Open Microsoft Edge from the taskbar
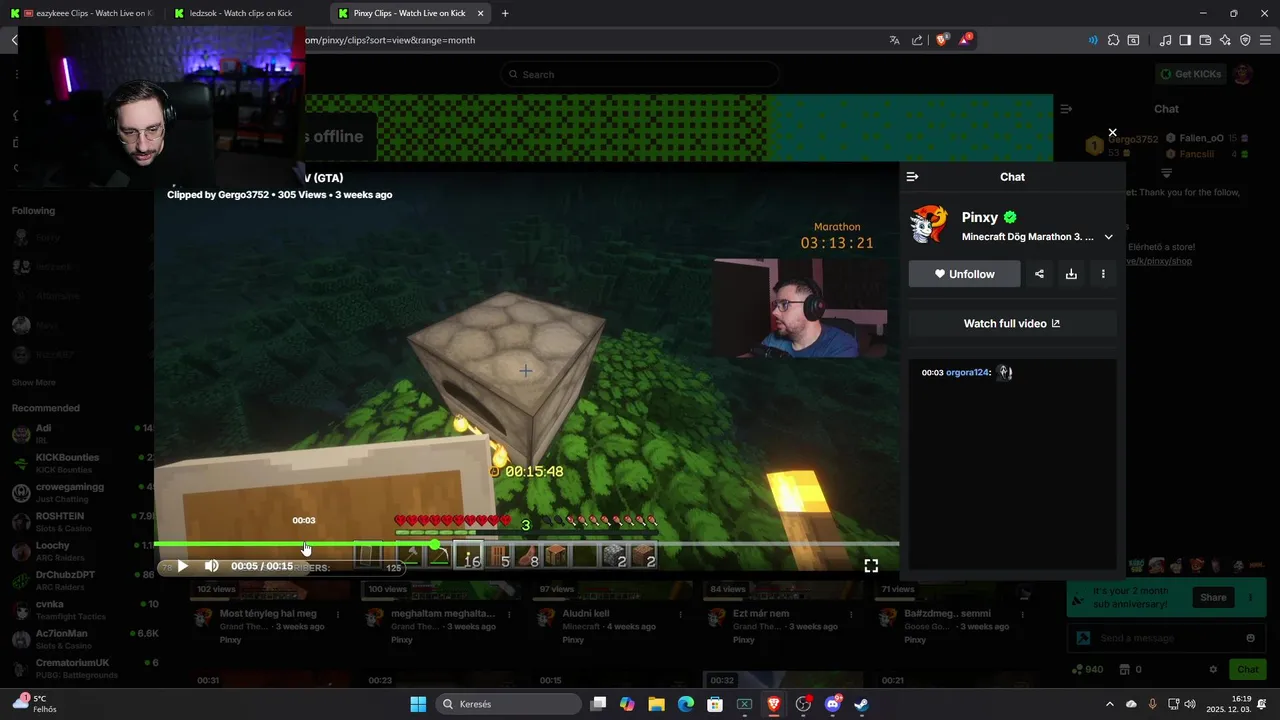Image resolution: width=1280 pixels, height=720 pixels. [x=685, y=704]
